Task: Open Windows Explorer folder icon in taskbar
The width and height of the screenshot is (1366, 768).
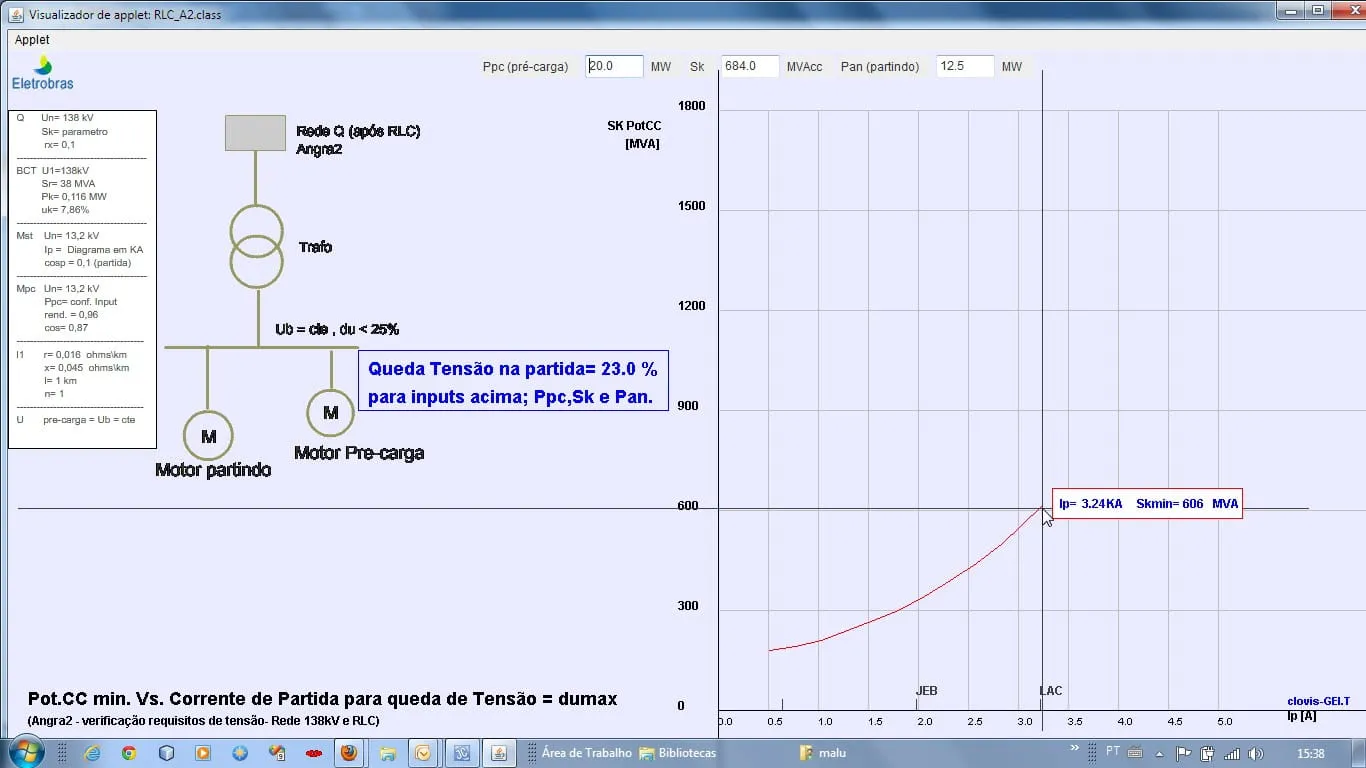Action: coord(388,753)
